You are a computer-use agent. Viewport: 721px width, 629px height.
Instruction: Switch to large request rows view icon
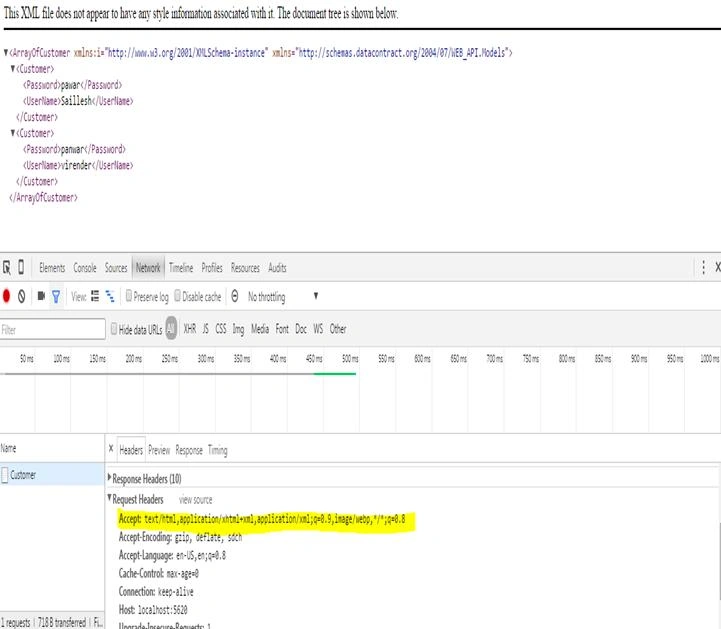coord(95,296)
